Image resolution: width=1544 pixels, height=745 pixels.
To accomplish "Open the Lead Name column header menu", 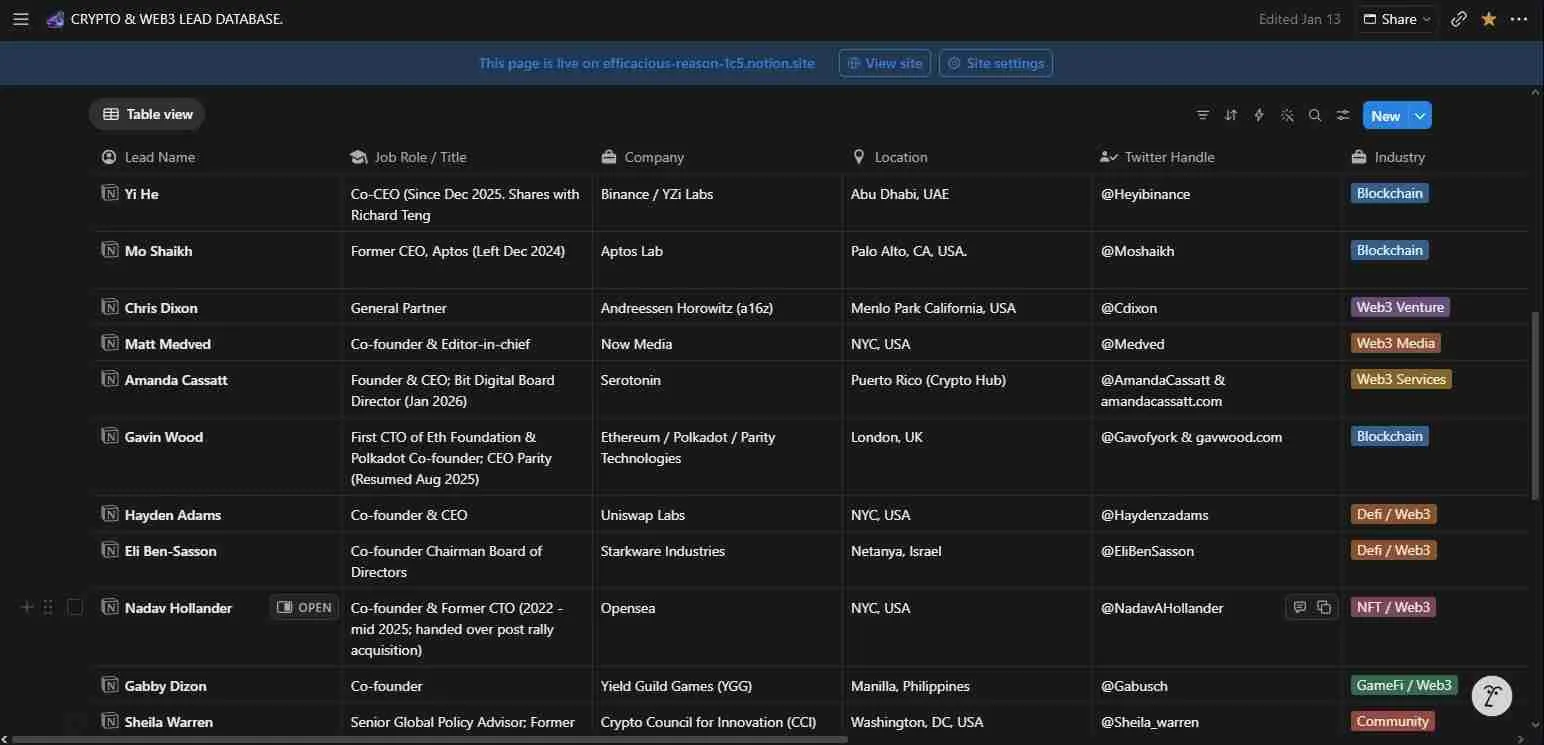I will coord(216,157).
